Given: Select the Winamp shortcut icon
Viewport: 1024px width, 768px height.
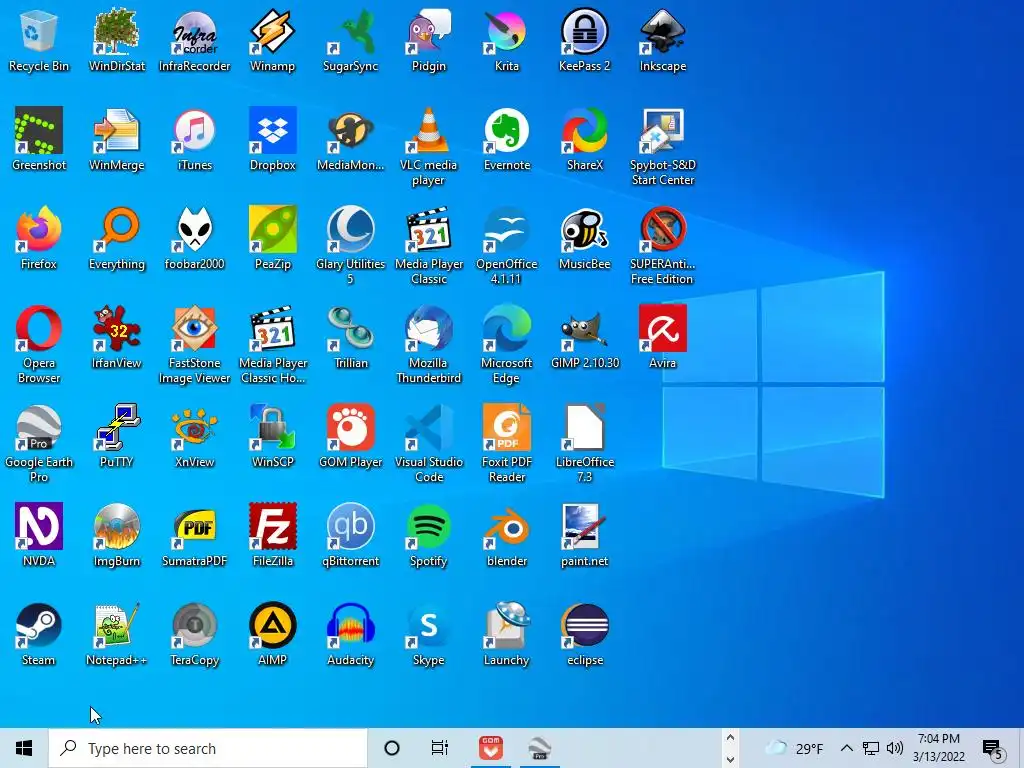Looking at the screenshot, I should point(272,40).
